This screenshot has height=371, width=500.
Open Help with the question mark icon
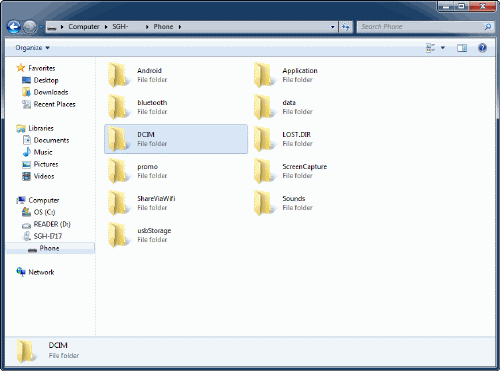482,48
